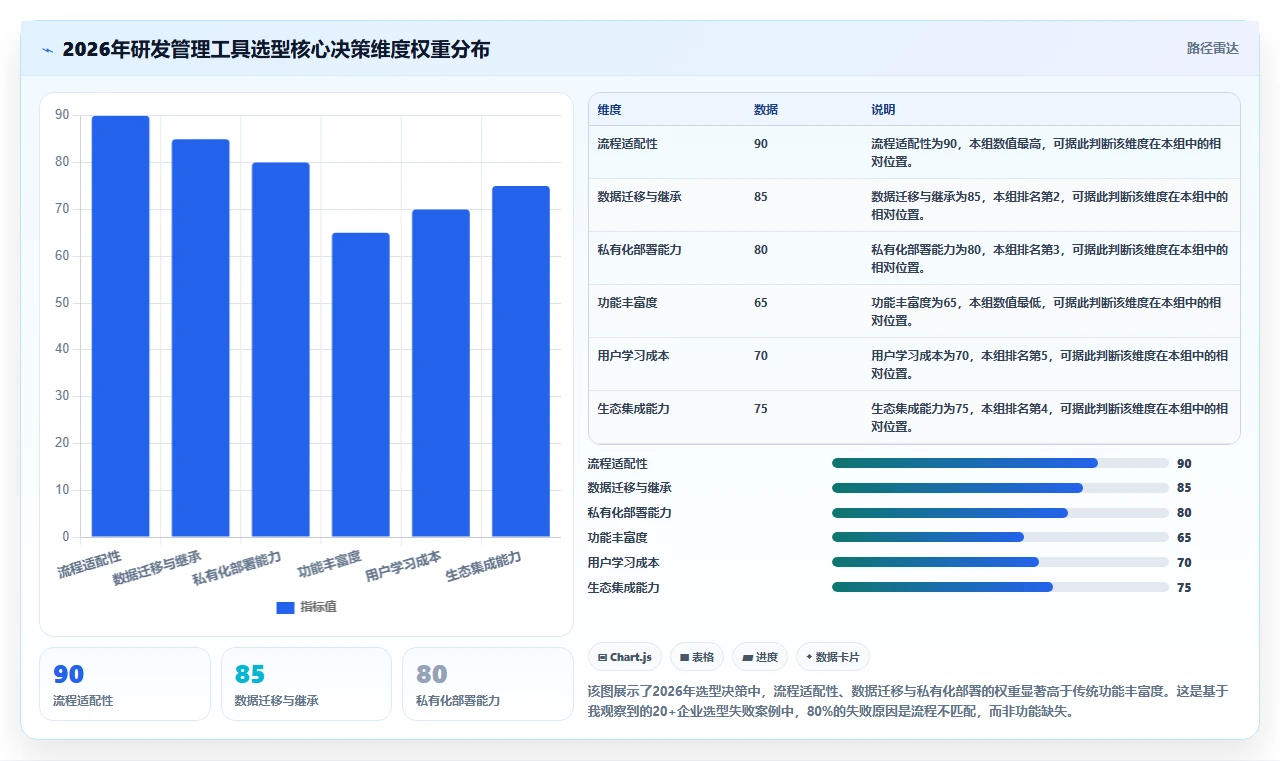1280x761 pixels.
Task: Toggle the 指标值 legend label
Action: [x=318, y=608]
